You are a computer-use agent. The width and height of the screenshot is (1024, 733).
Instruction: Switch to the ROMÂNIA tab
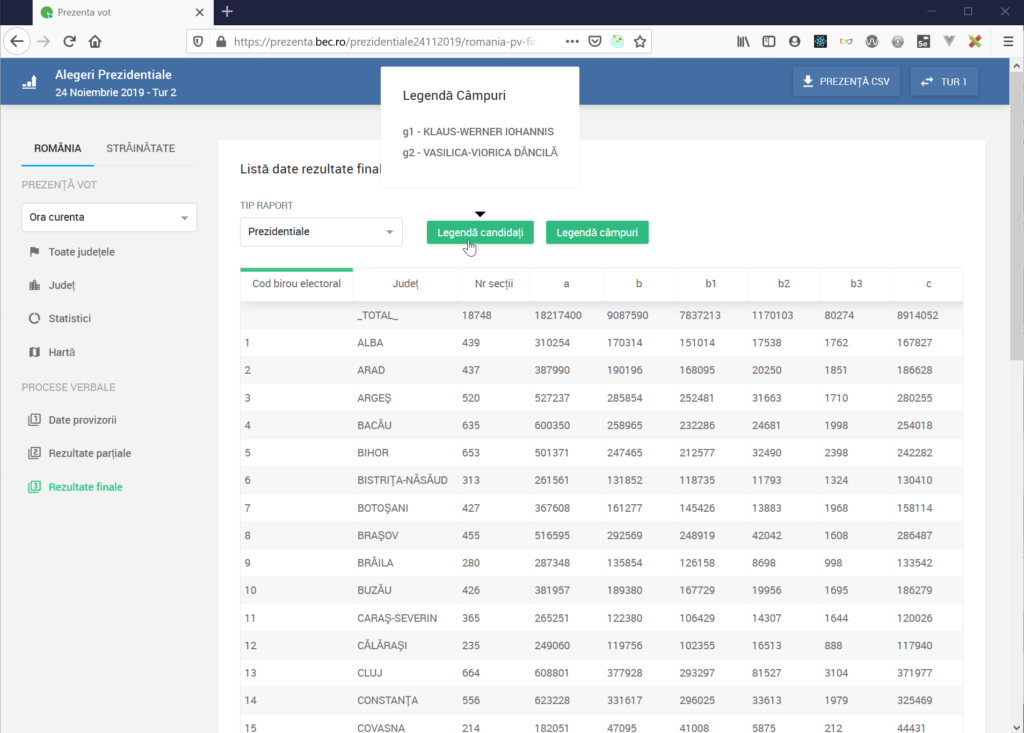[57, 148]
